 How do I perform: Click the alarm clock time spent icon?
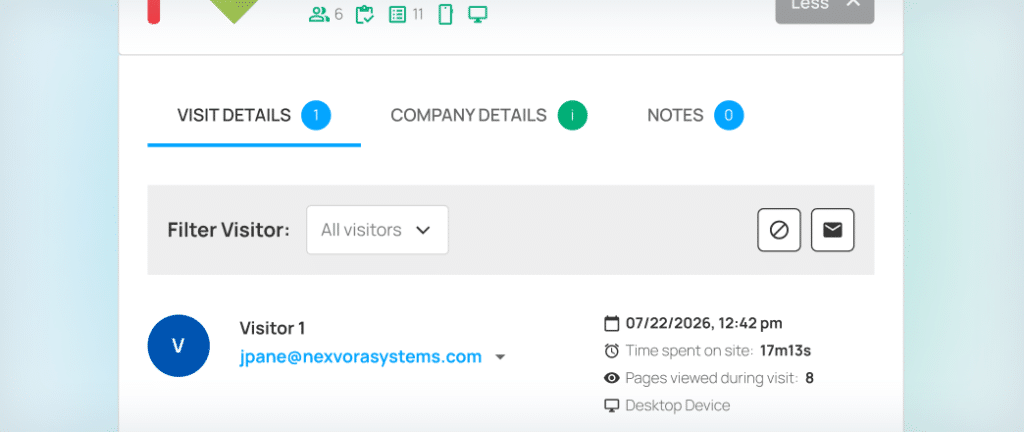click(x=611, y=351)
